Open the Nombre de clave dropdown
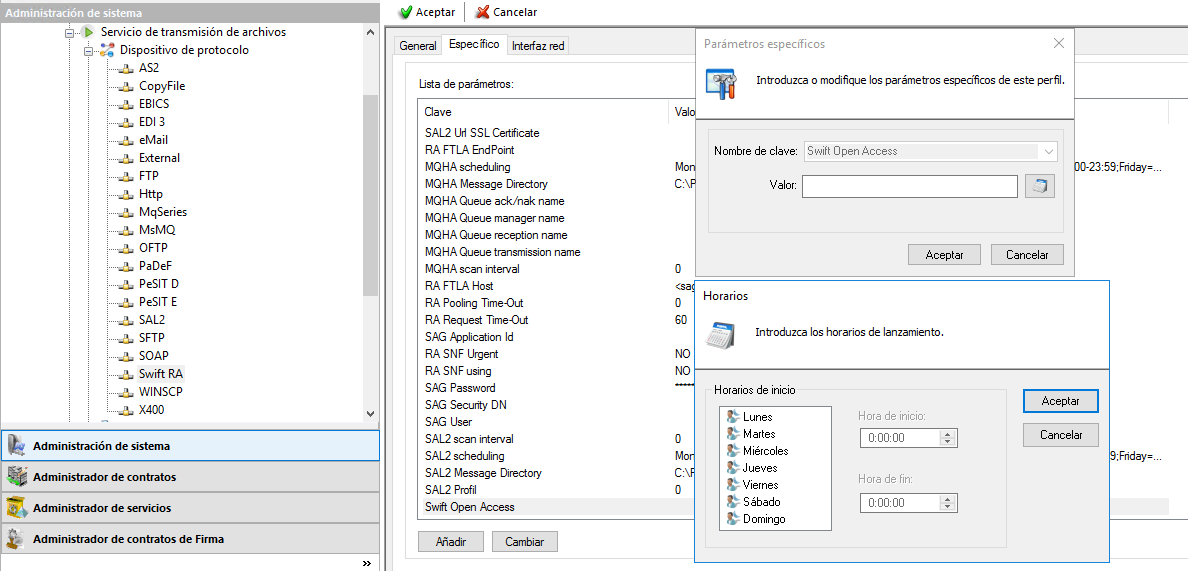Screen dimensions: 1188x571 1048,151
